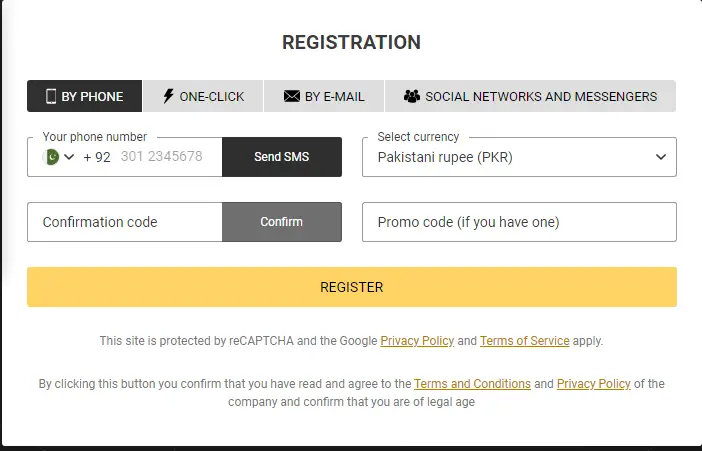
Task: Open the Terms and Conditions link
Action: [472, 384]
